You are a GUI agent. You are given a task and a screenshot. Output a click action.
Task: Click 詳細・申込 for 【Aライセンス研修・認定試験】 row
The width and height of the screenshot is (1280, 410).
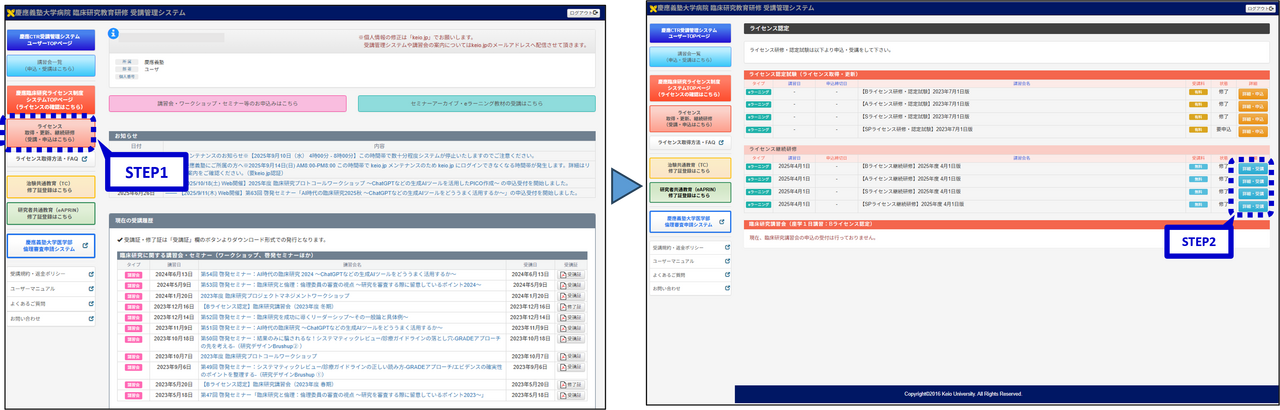(1253, 105)
